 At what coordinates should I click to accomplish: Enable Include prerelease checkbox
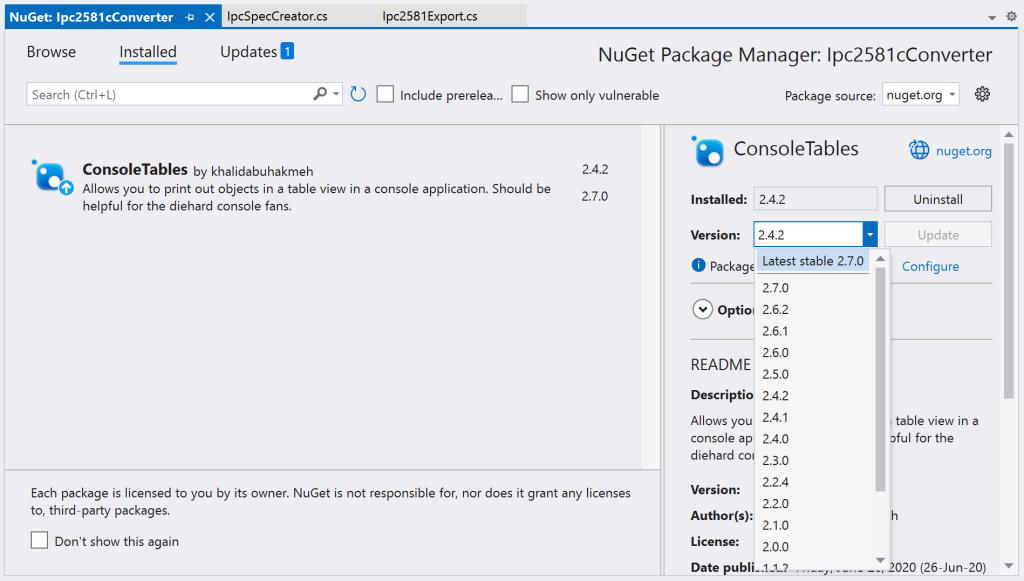point(386,95)
